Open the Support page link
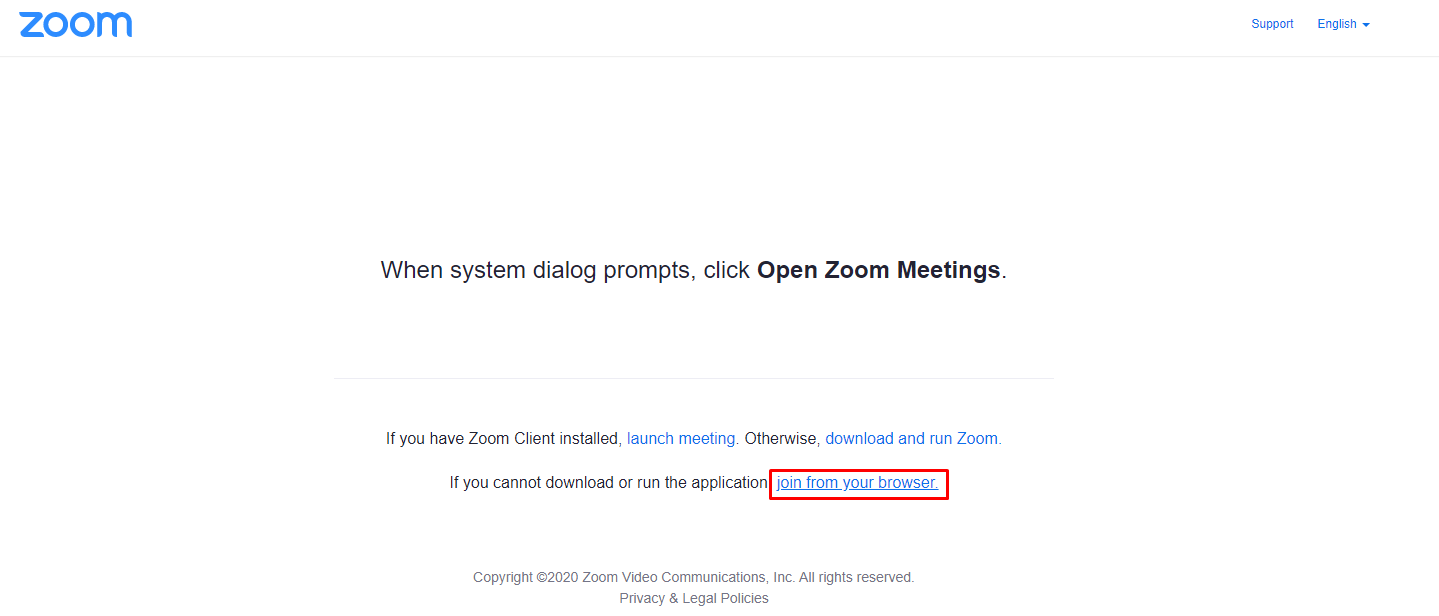 coord(1272,24)
